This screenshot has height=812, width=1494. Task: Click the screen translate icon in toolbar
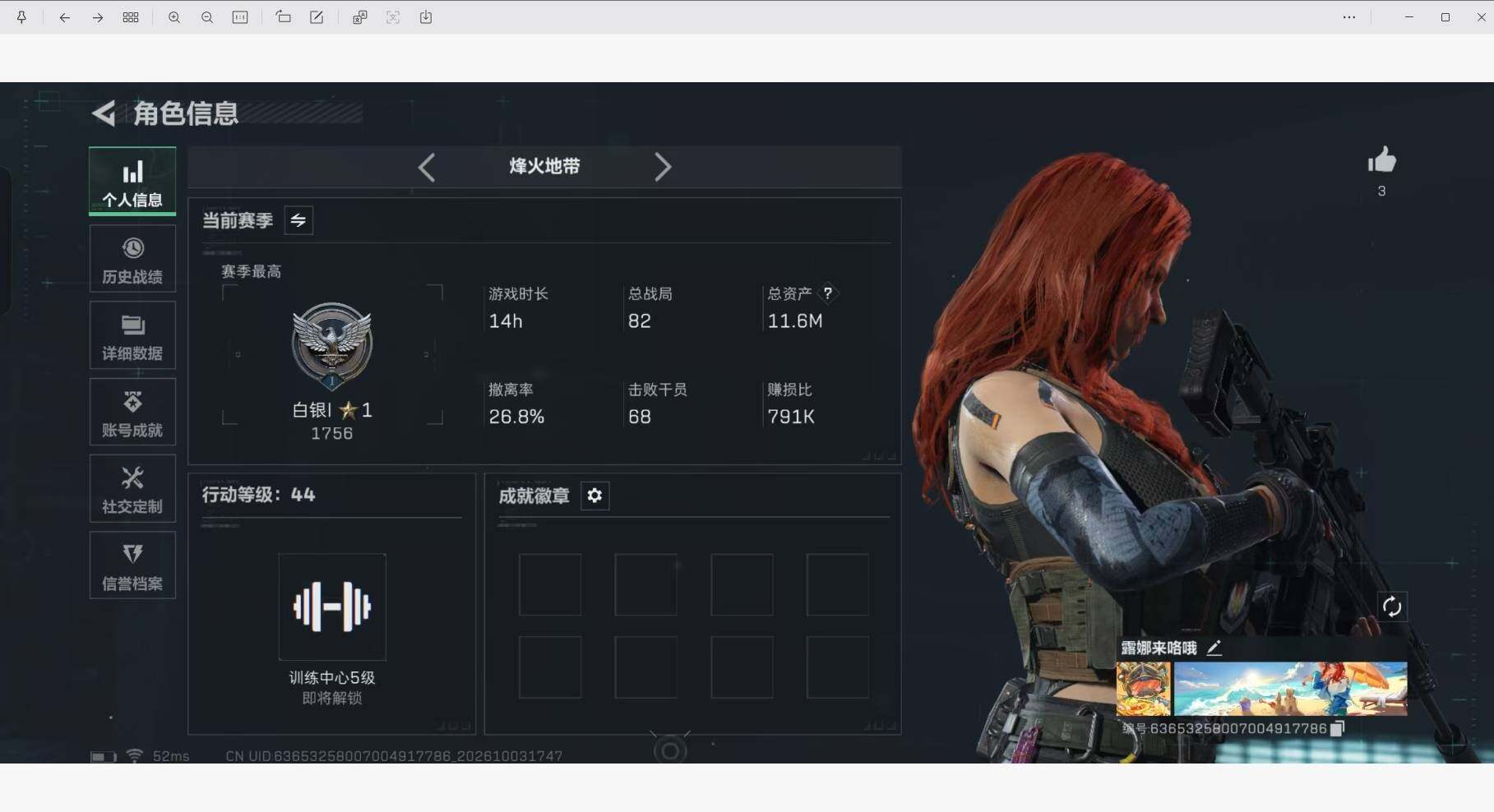tap(359, 17)
